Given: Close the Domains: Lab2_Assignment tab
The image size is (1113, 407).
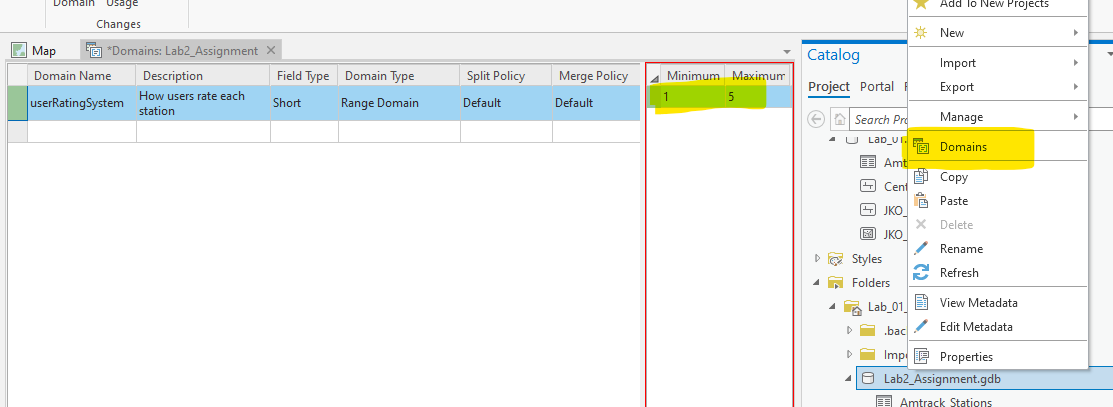Looking at the screenshot, I should tap(271, 50).
